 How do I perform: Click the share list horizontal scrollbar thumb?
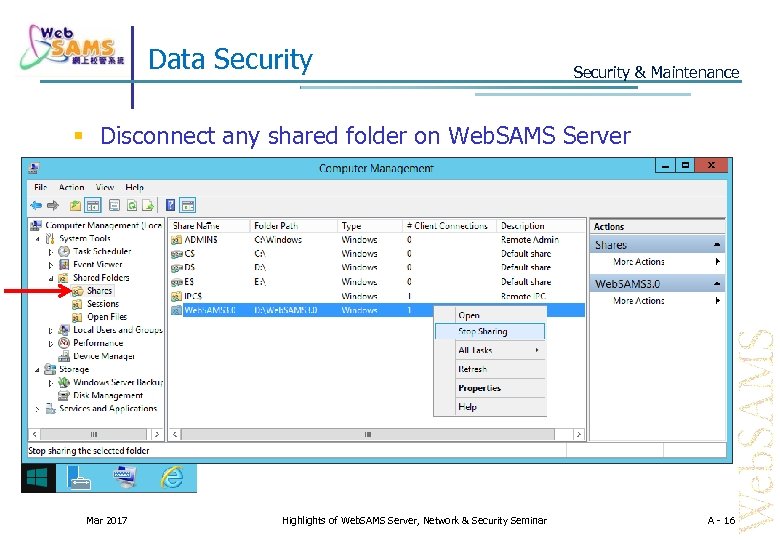point(368,435)
